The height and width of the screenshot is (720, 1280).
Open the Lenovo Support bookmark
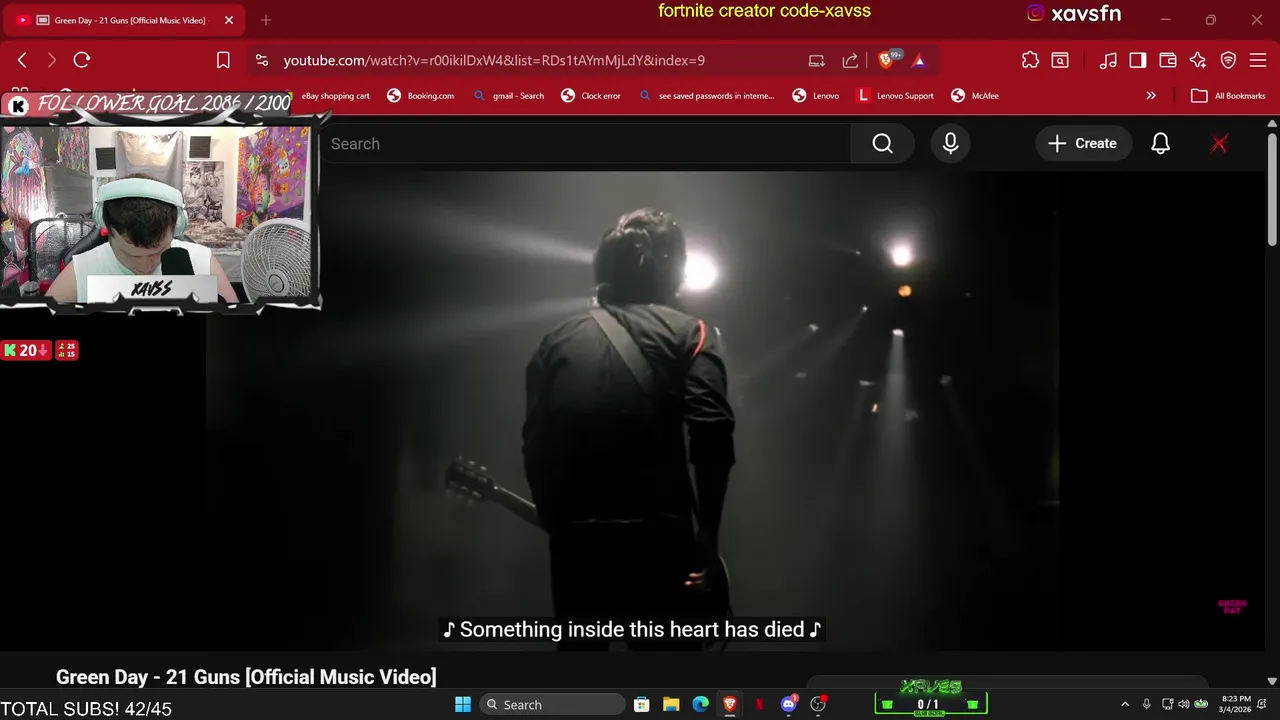click(895, 96)
